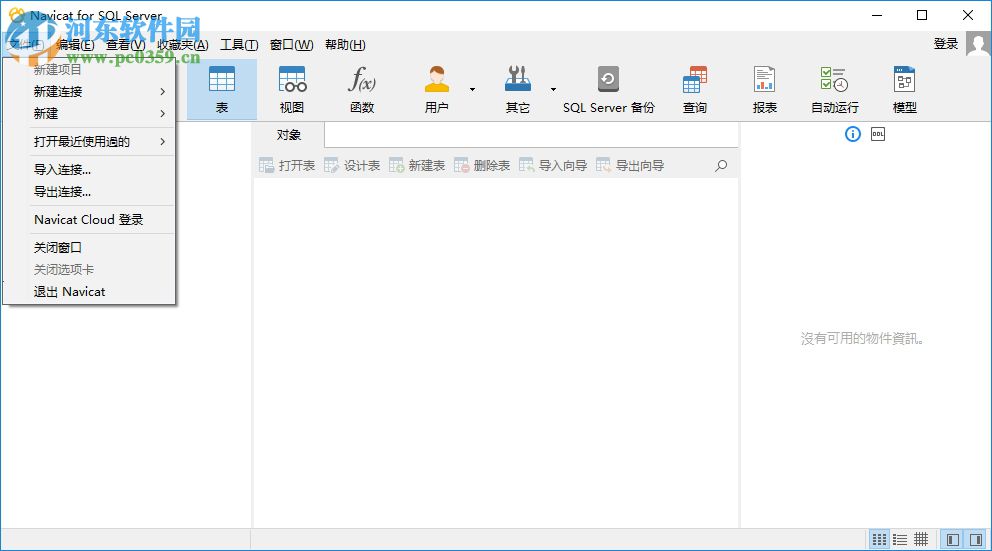Click New Table (新建表) button
Image resolution: width=992 pixels, height=551 pixels.
417,166
